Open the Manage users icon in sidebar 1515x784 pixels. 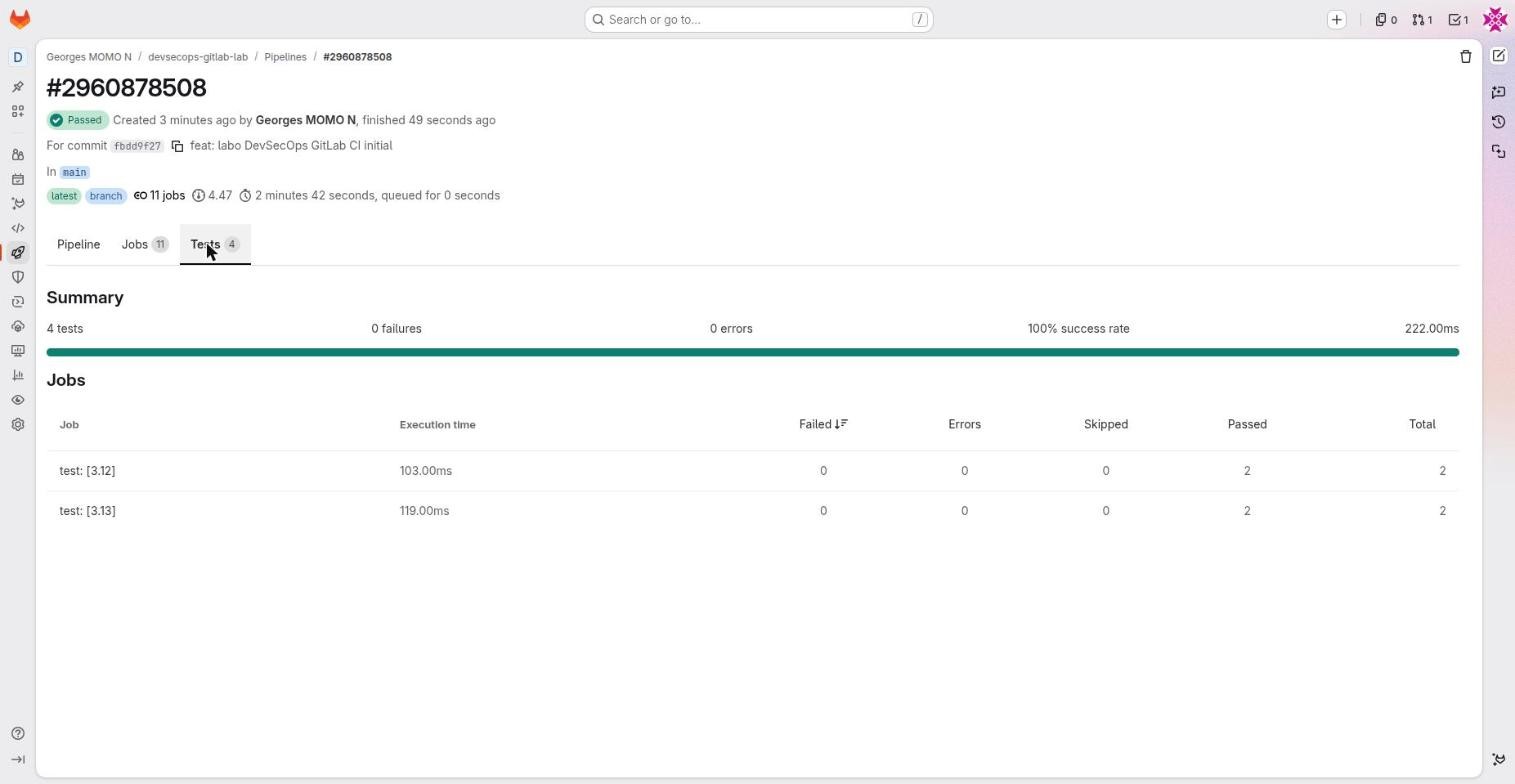point(17,155)
